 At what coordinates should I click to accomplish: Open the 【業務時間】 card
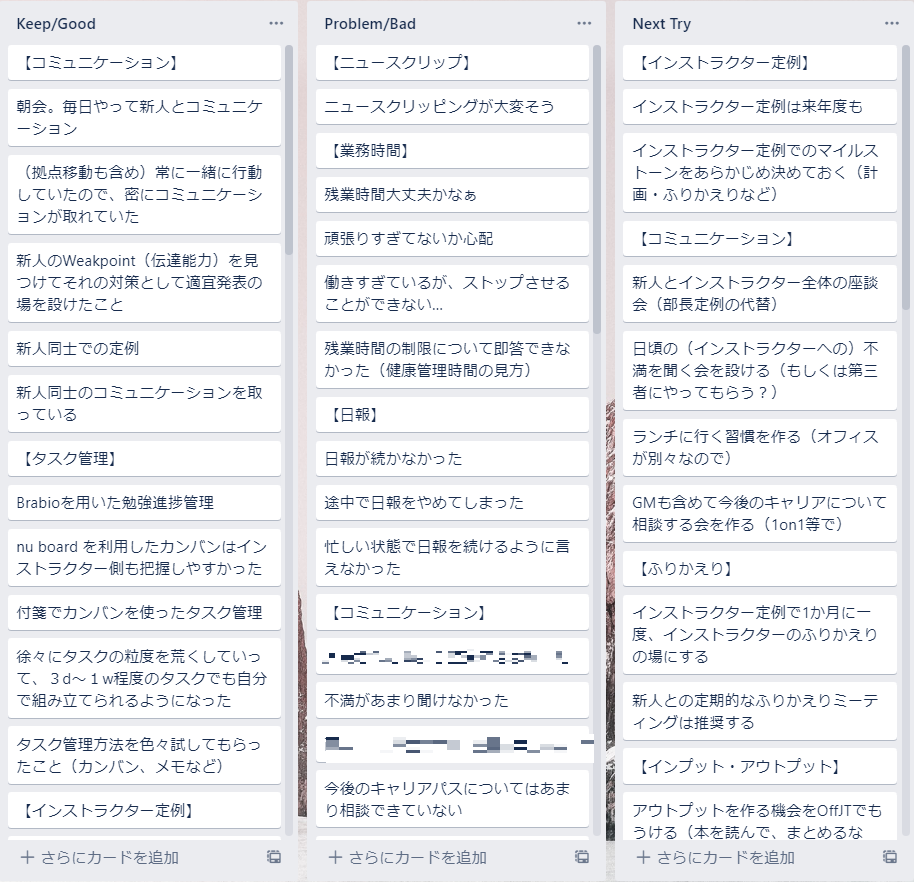(x=452, y=150)
